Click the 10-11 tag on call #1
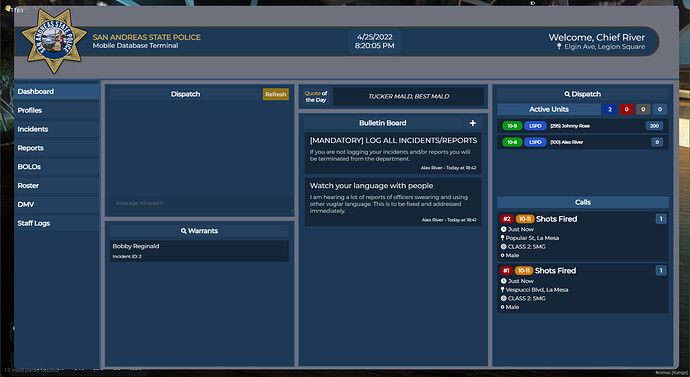690x377 pixels. tap(523, 271)
